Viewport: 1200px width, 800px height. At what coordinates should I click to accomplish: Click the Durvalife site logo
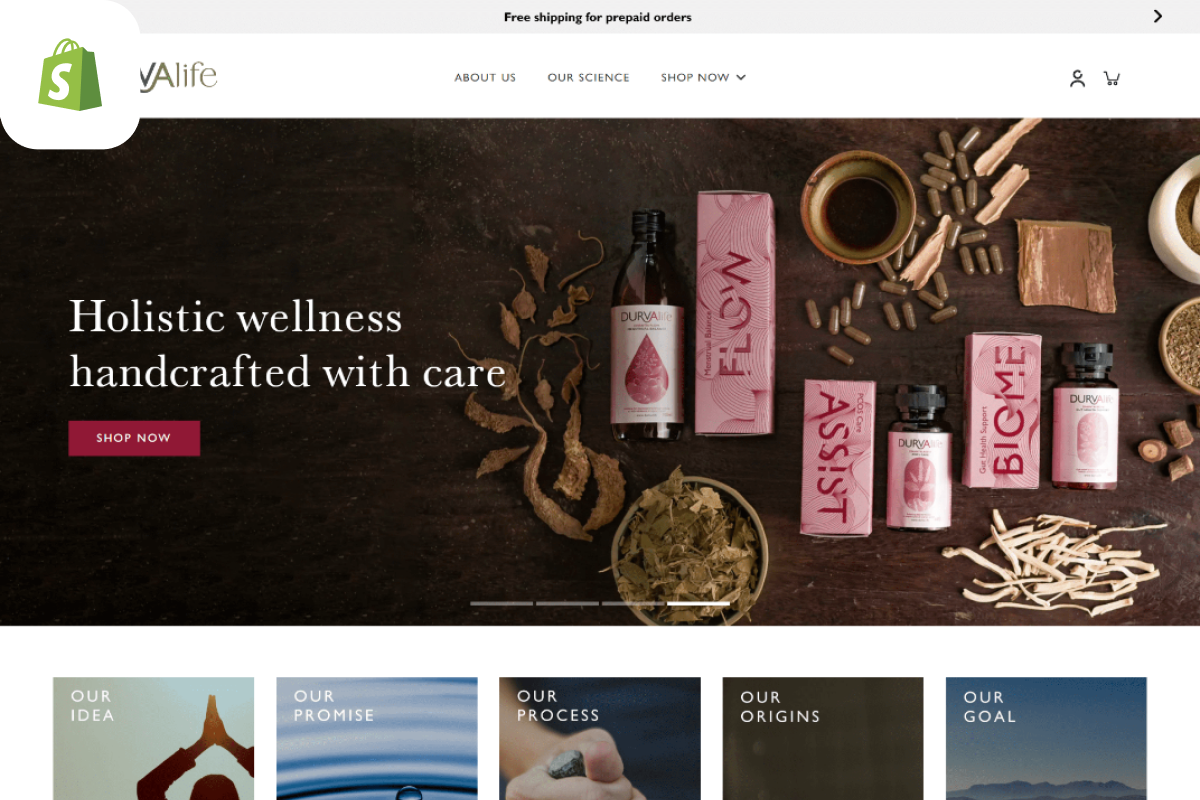(x=178, y=76)
